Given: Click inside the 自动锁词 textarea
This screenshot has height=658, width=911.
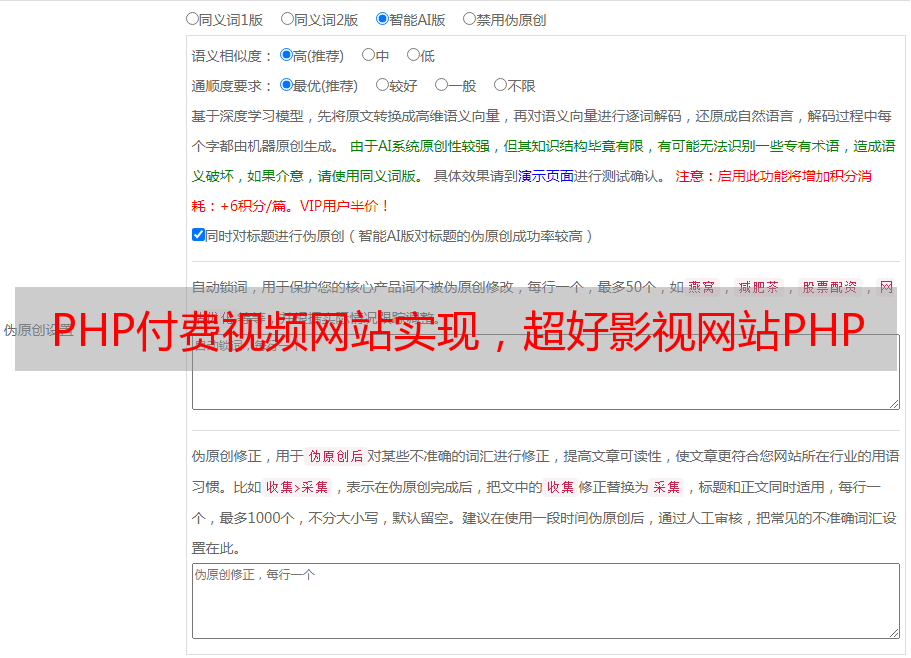Looking at the screenshot, I should point(546,372).
